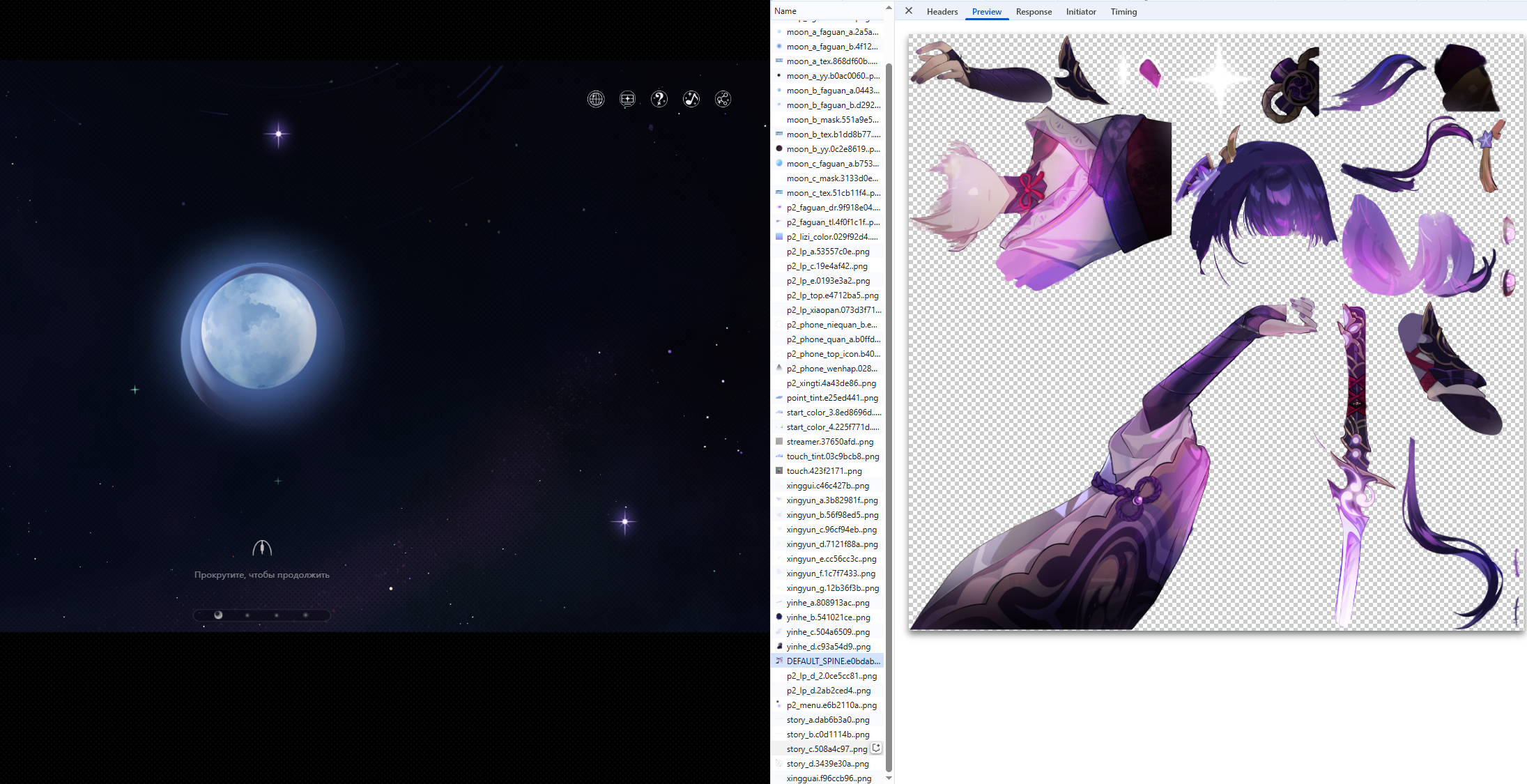
Task: Select moon_b_yy.0c2e8619 request
Action: click(x=827, y=149)
